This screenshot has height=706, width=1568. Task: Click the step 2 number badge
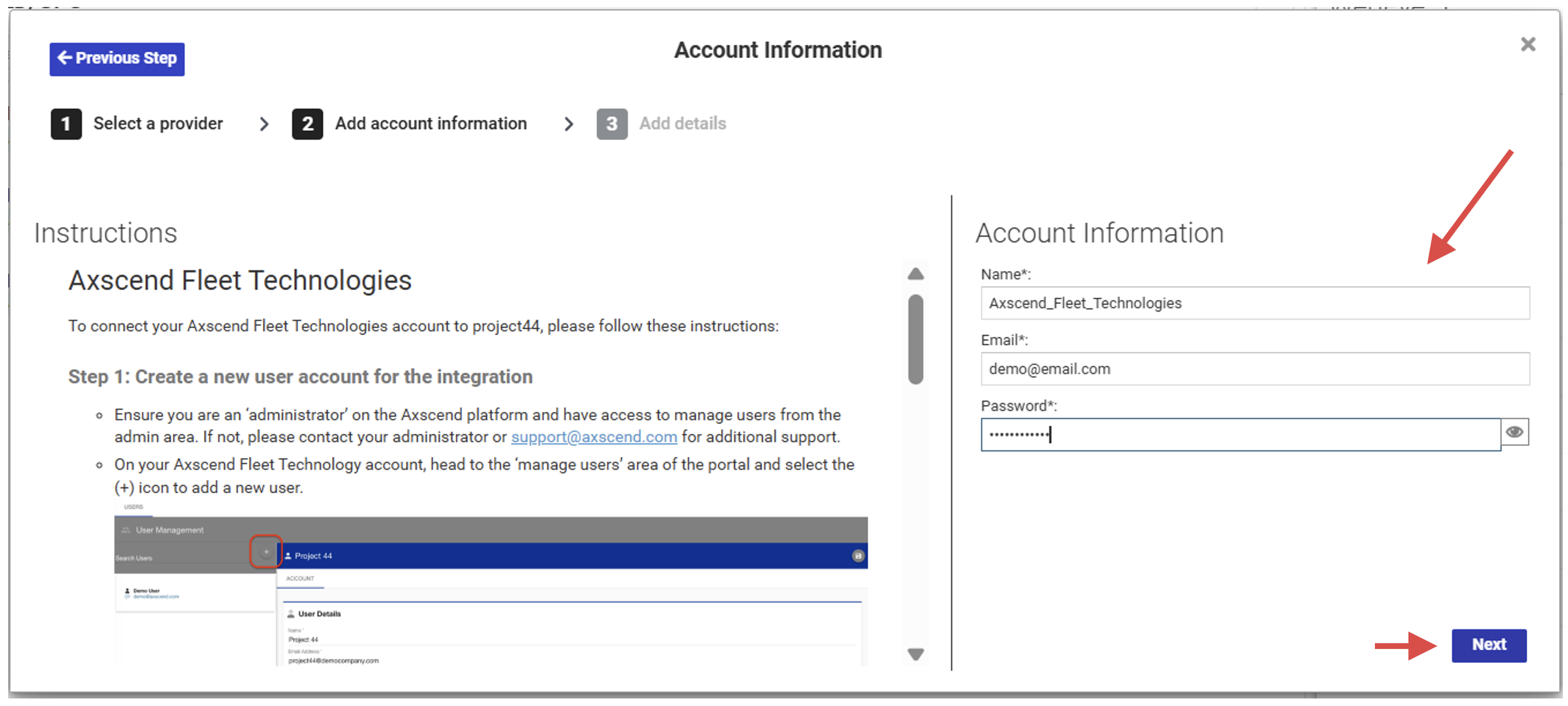[x=308, y=124]
